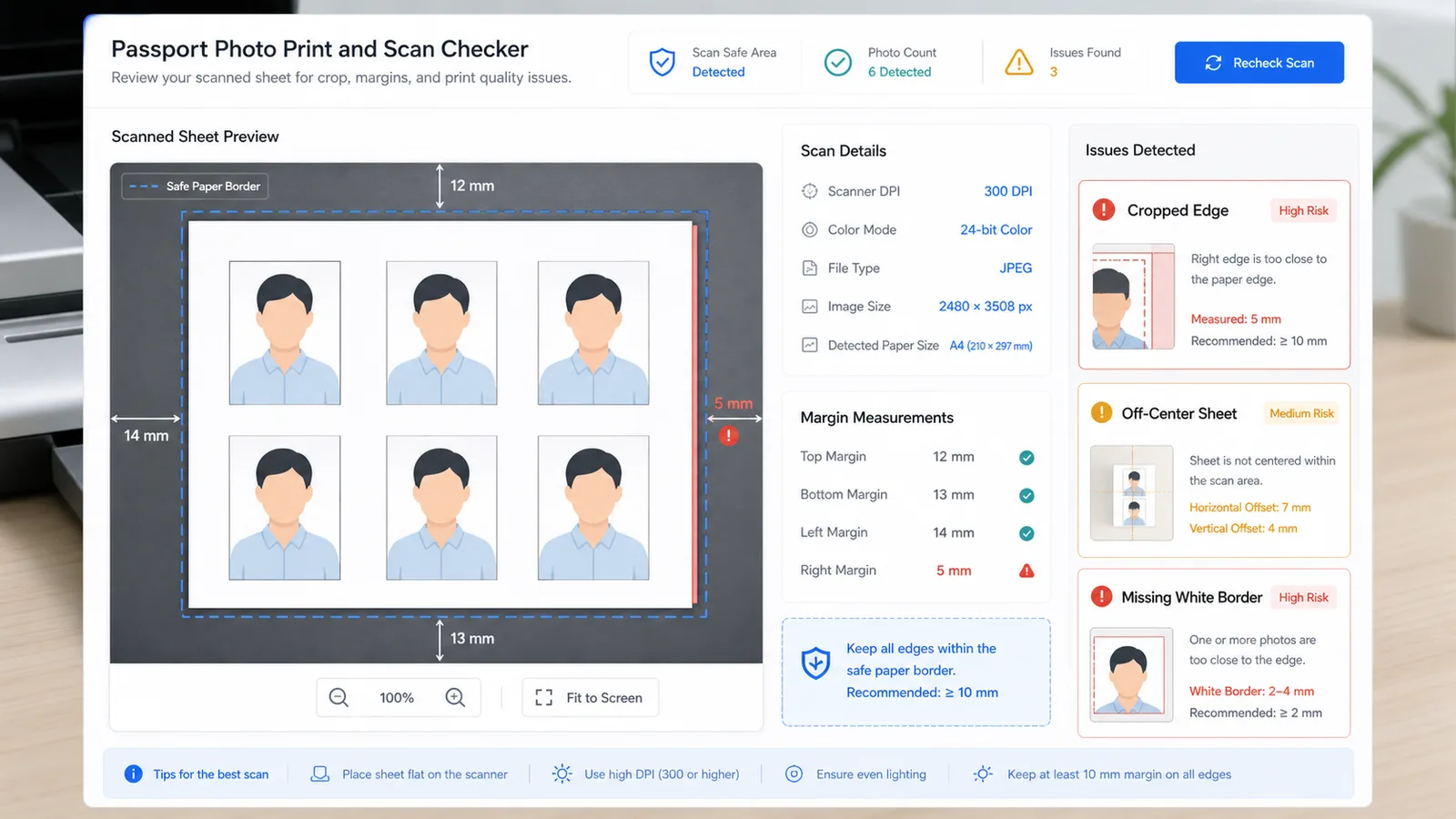The image size is (1456, 819).
Task: Select the top-left passport photo in preview
Action: (x=285, y=333)
